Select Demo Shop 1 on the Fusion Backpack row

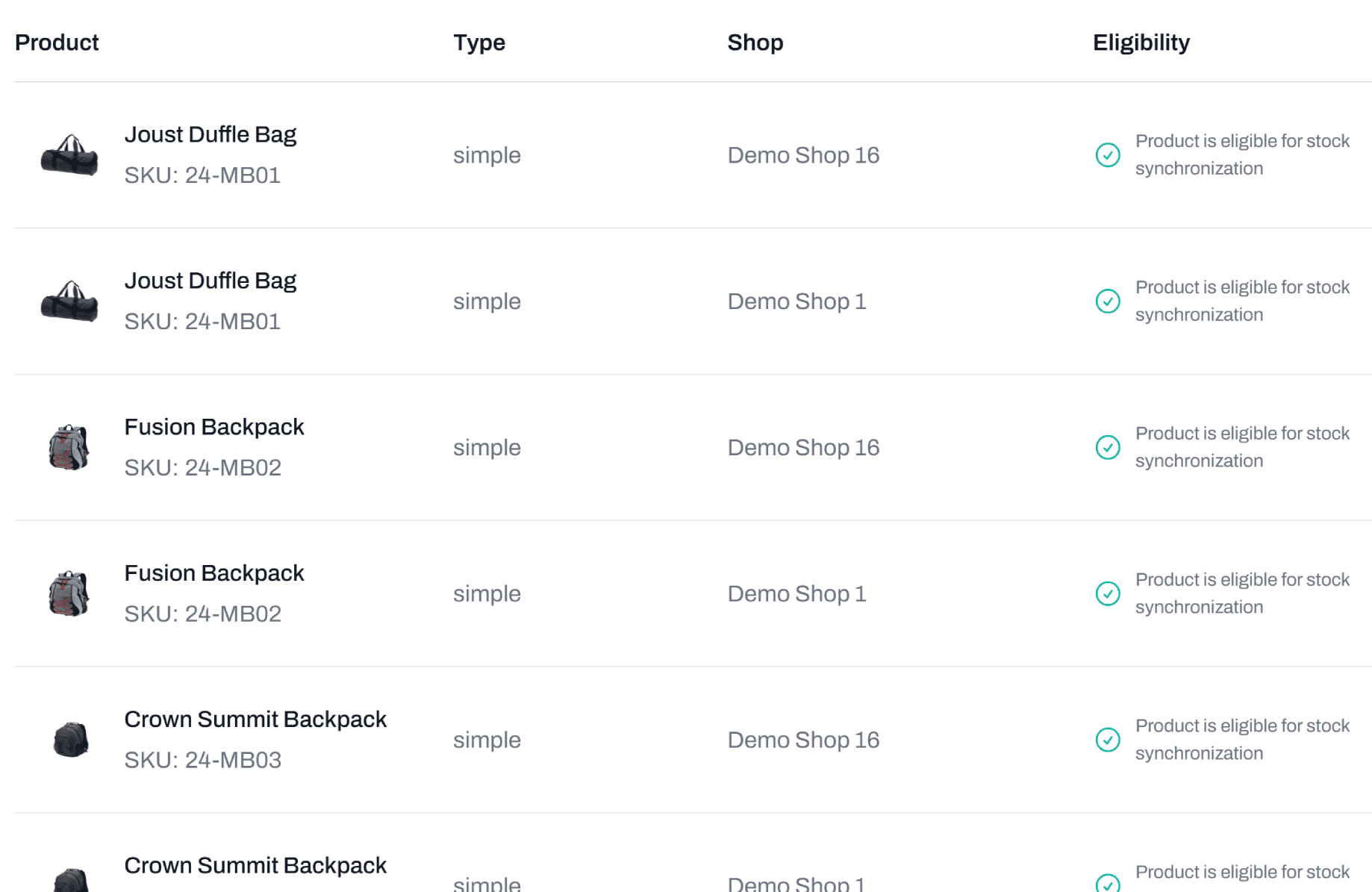coord(796,593)
